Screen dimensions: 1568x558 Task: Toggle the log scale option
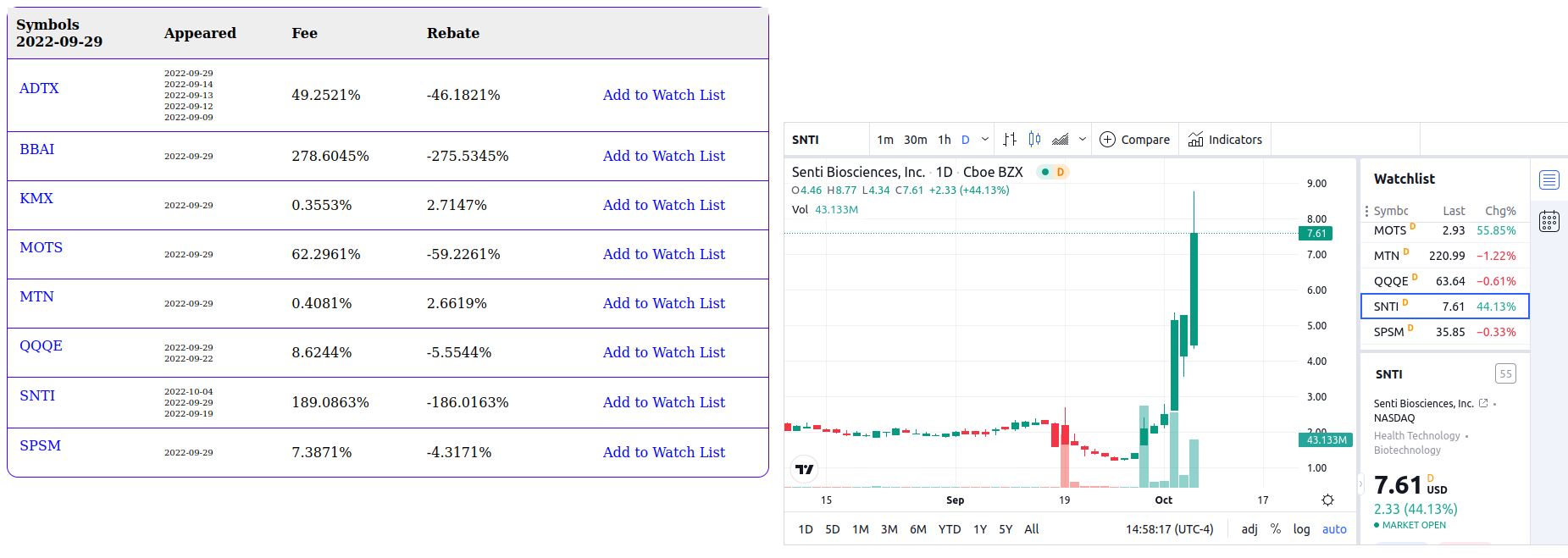[1301, 529]
